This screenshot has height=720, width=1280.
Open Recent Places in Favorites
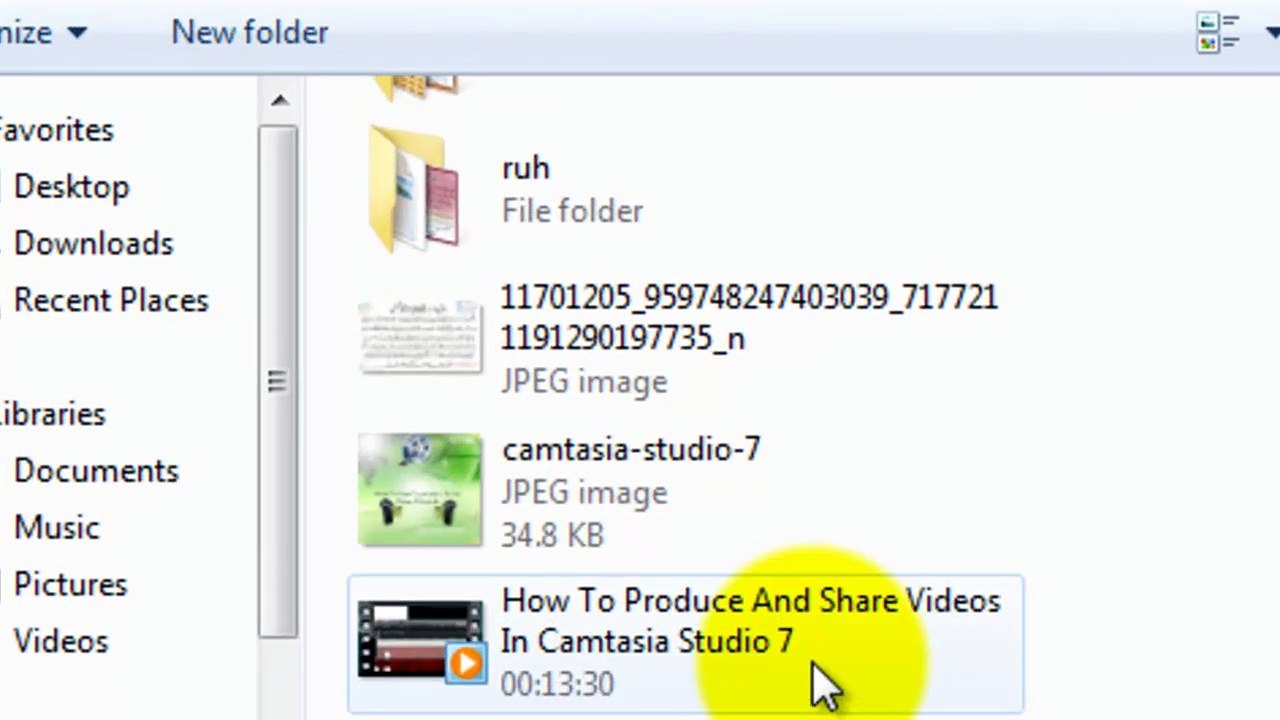coord(111,301)
